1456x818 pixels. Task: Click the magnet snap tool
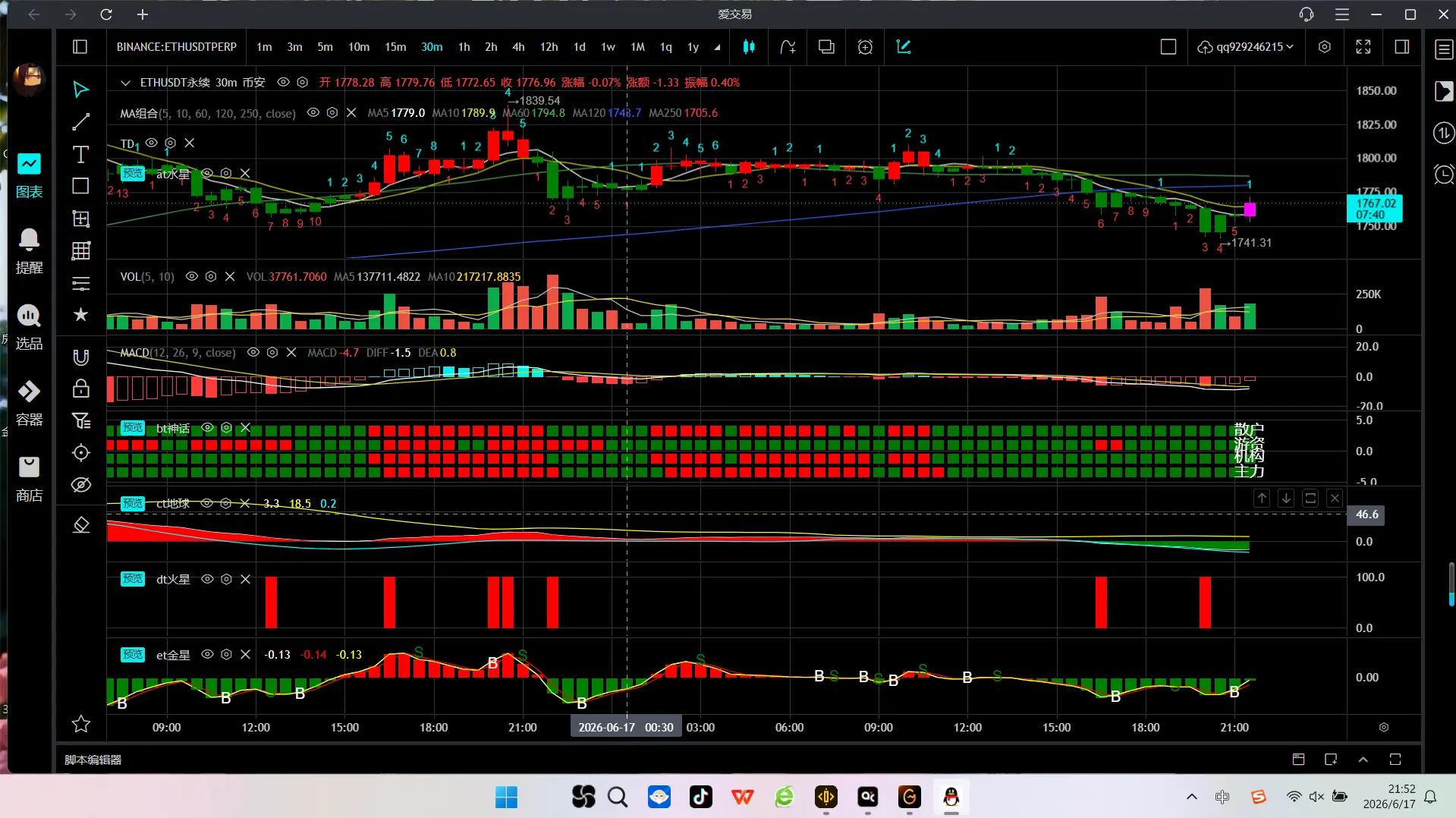click(80, 357)
